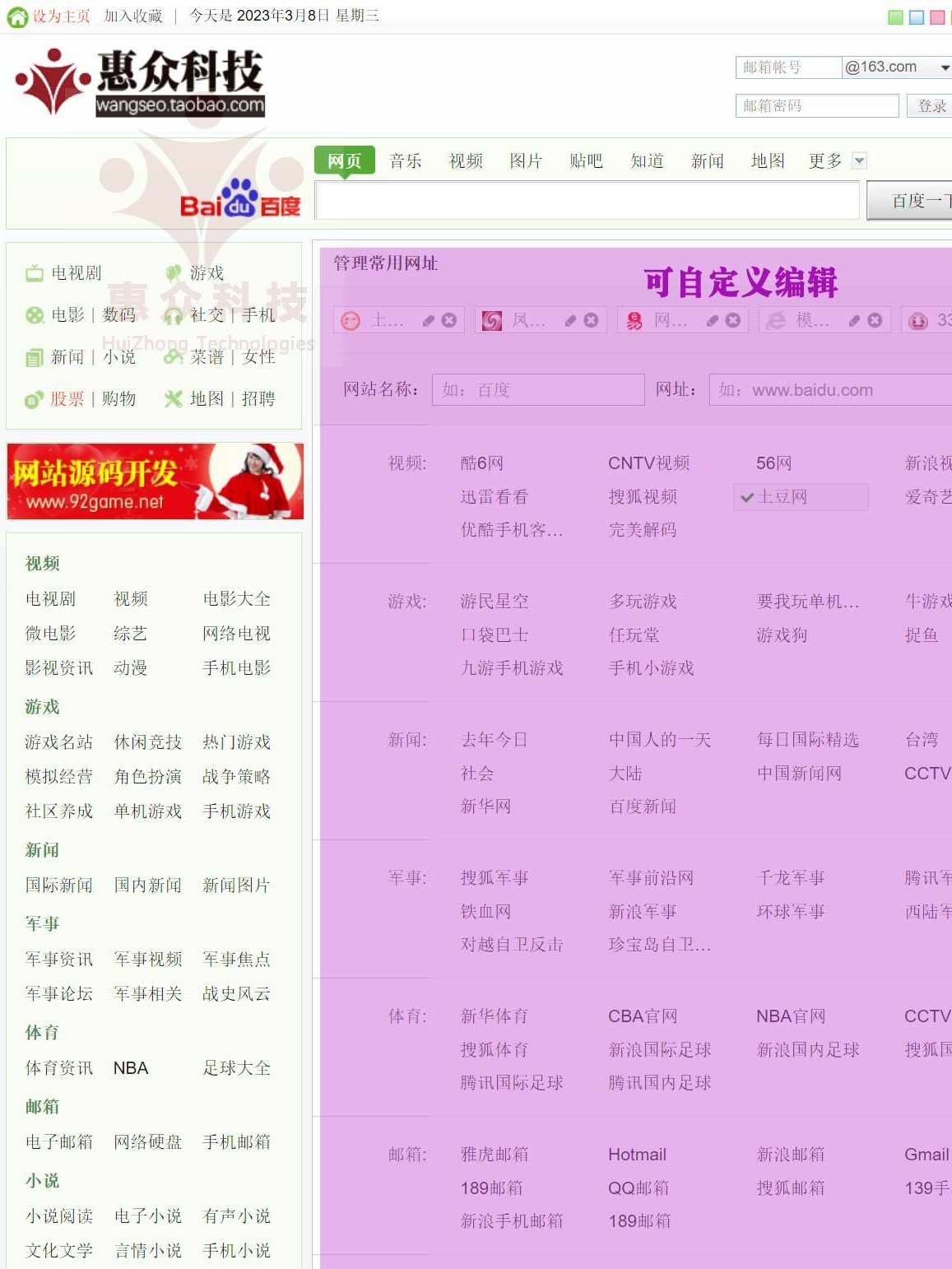Delete the 土... shortcut with X icon

pos(449,320)
